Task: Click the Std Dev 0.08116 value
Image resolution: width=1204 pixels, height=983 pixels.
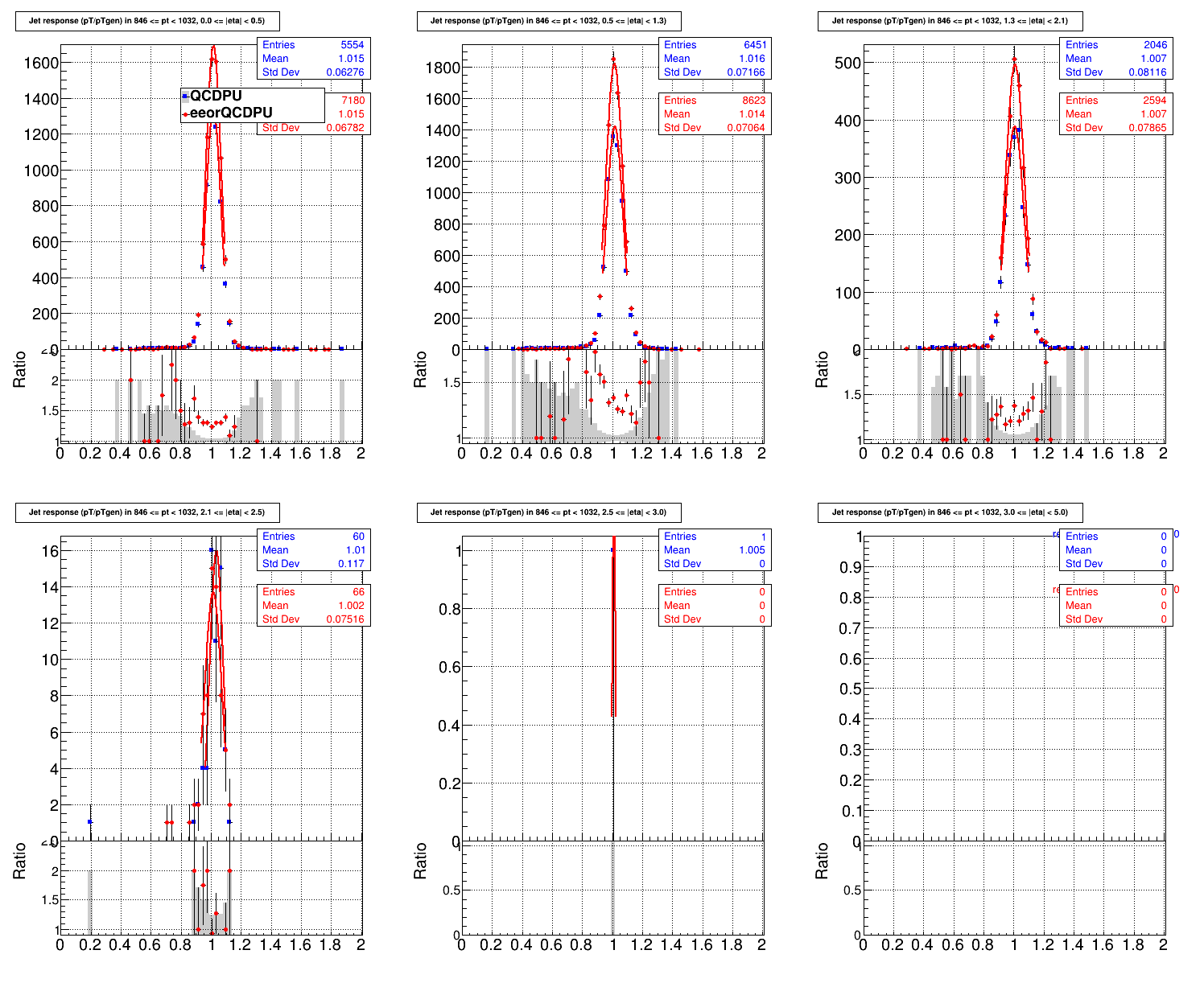Action: (1148, 72)
